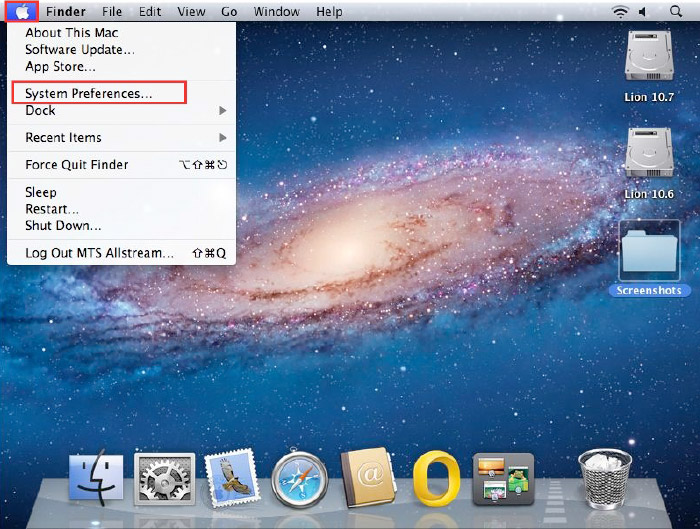
Task: Expand the Recent Items submenu
Action: click(x=121, y=137)
